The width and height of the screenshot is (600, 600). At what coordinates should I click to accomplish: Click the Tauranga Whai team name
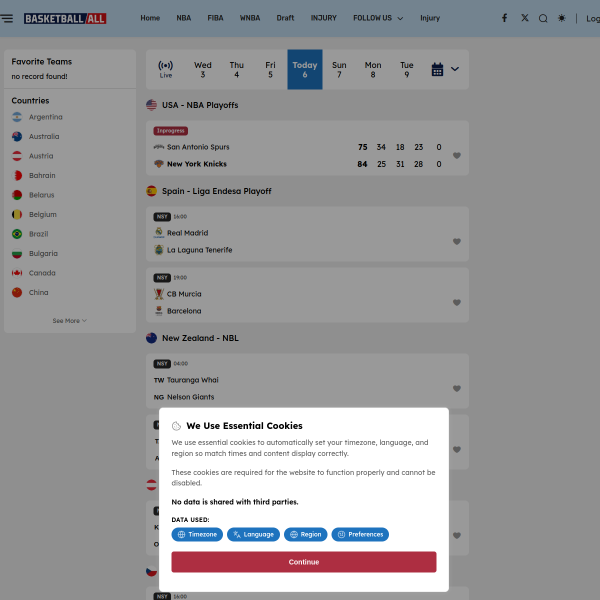192,380
